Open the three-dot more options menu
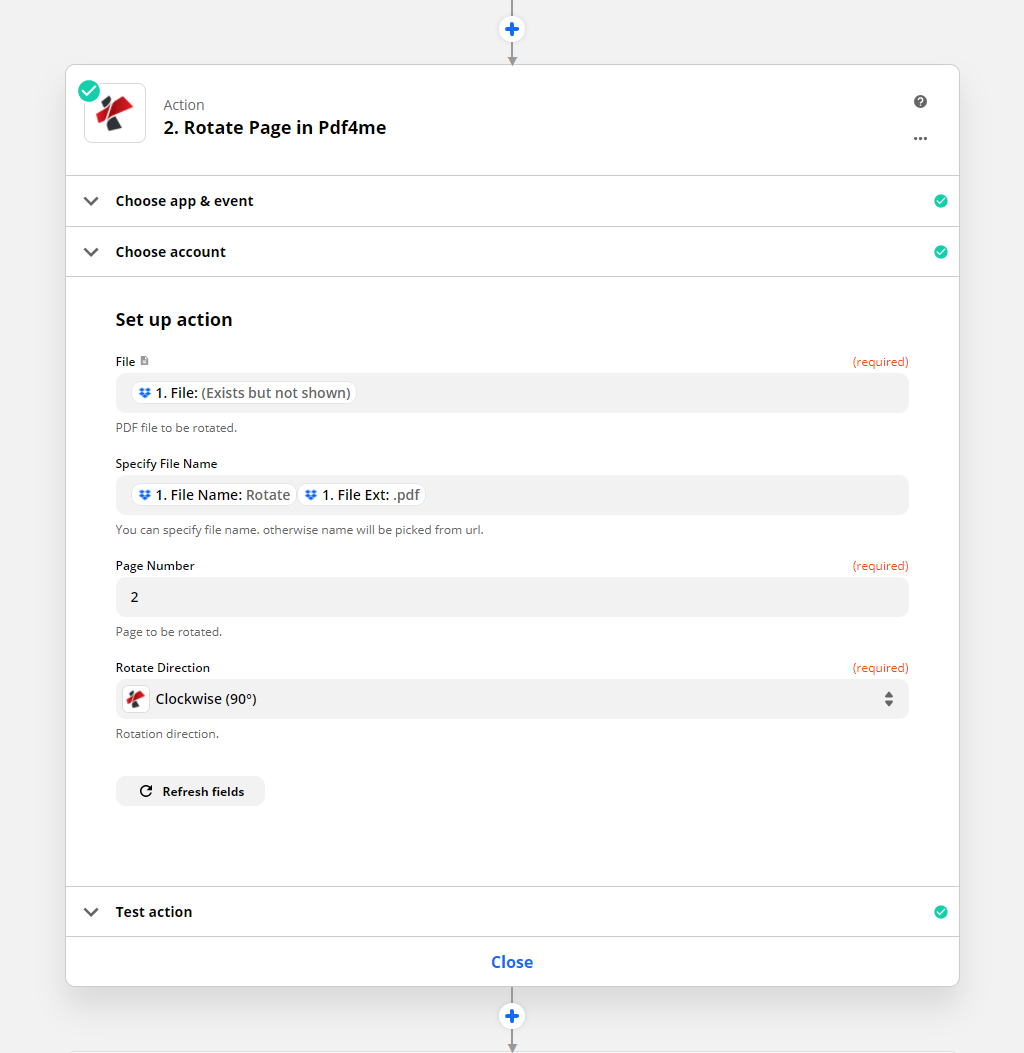1024x1053 pixels. point(920,138)
